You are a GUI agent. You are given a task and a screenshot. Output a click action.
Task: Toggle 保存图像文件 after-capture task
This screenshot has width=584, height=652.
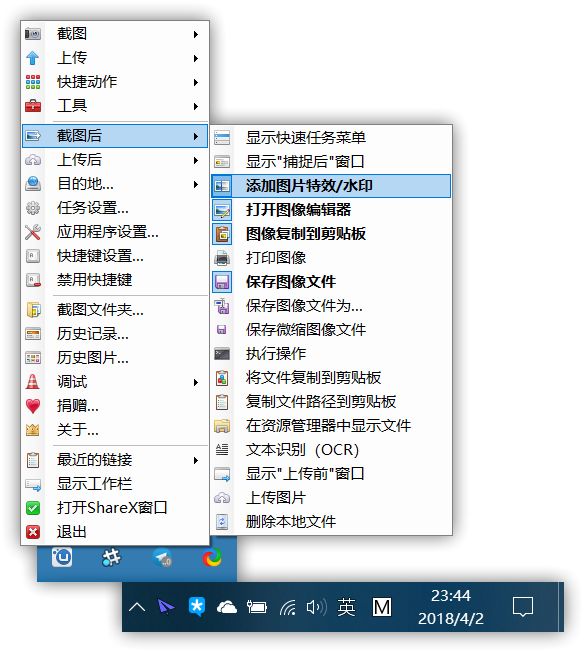tap(331, 282)
